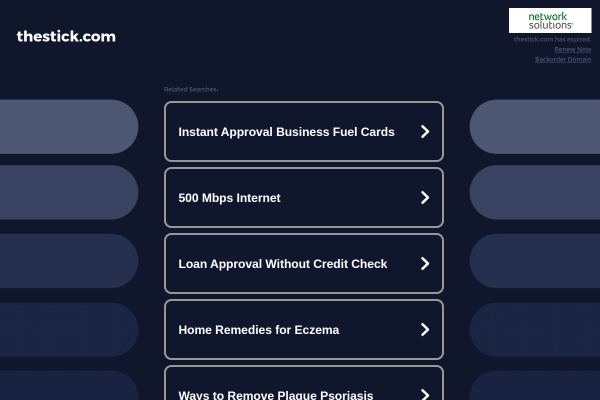This screenshot has height=400, width=600.
Task: Click the left pill shape beside 500 Mbps Internet
Action: pos(69,192)
